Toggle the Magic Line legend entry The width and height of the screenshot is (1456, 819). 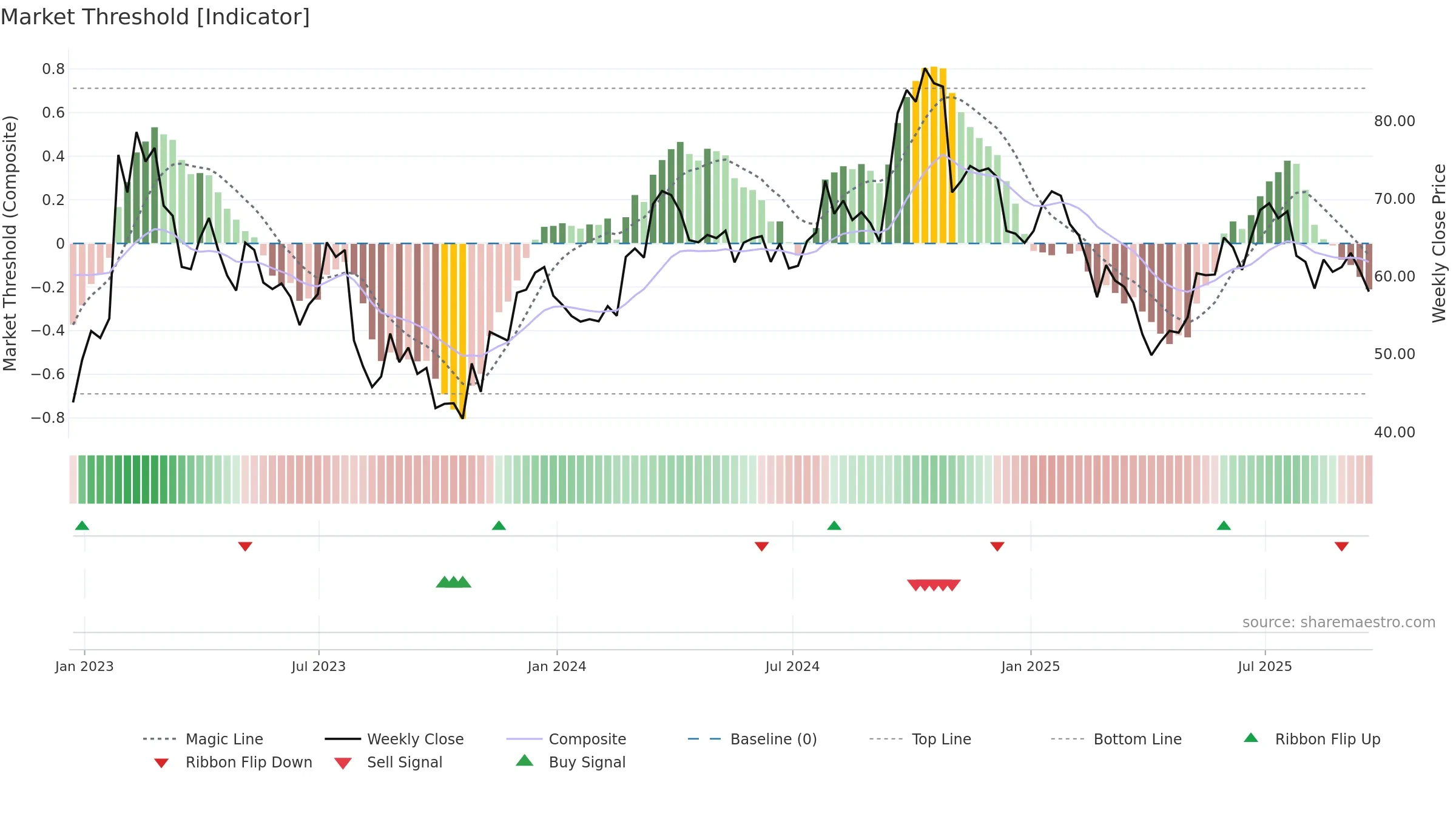203,739
